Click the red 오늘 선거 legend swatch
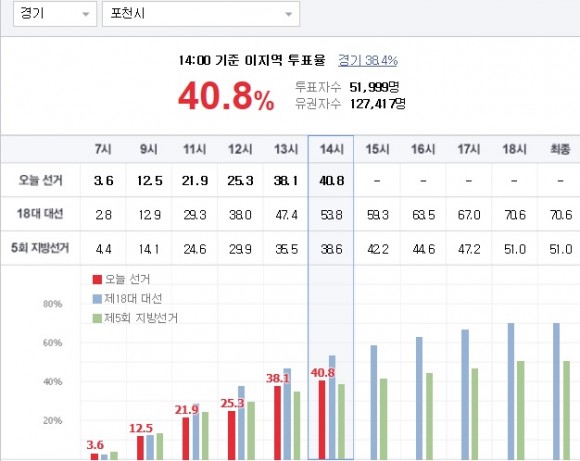 [97, 279]
